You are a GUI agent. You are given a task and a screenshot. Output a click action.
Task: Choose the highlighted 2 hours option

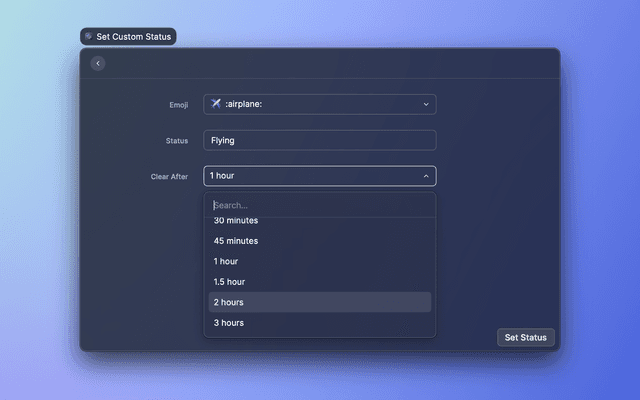click(229, 302)
